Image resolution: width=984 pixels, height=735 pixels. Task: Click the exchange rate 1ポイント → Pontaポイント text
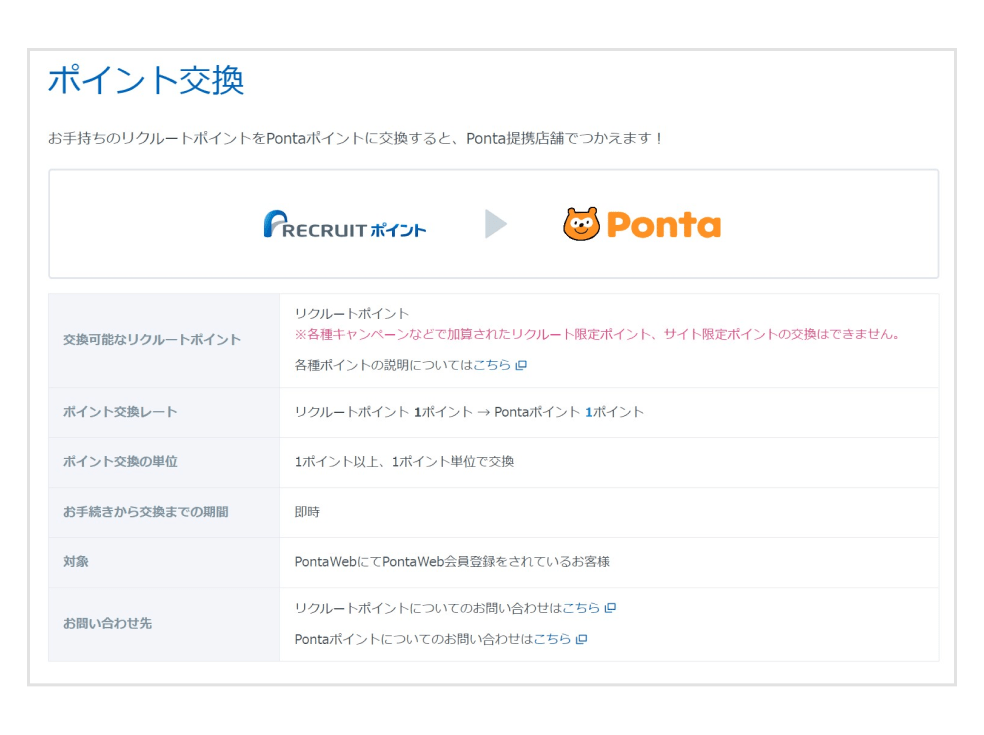coord(469,412)
